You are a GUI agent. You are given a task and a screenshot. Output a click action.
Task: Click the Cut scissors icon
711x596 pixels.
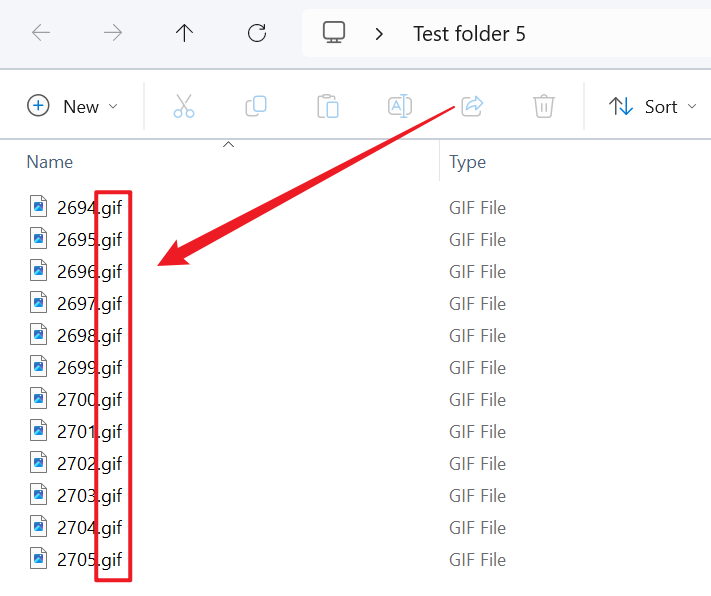[x=184, y=106]
